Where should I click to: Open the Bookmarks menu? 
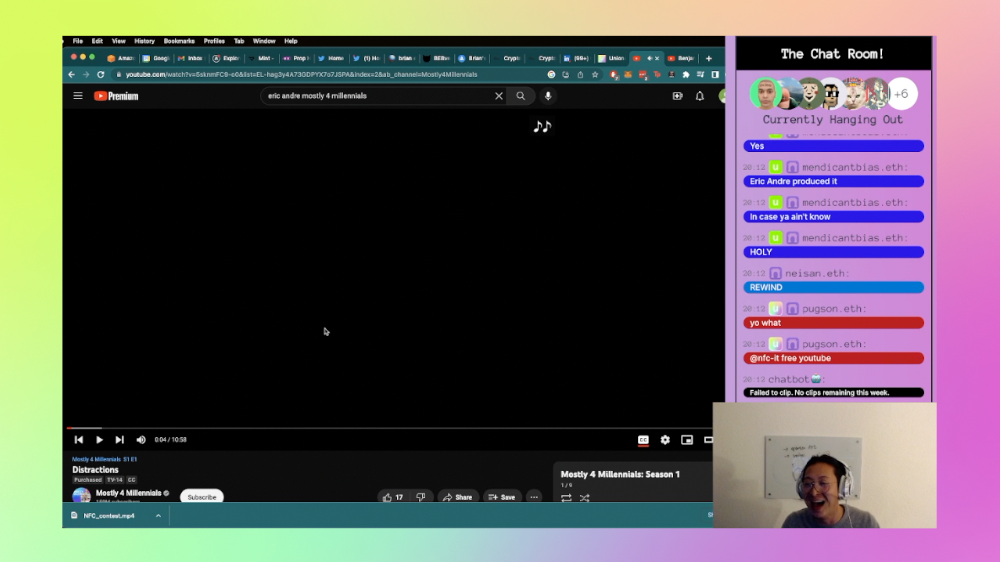click(179, 41)
